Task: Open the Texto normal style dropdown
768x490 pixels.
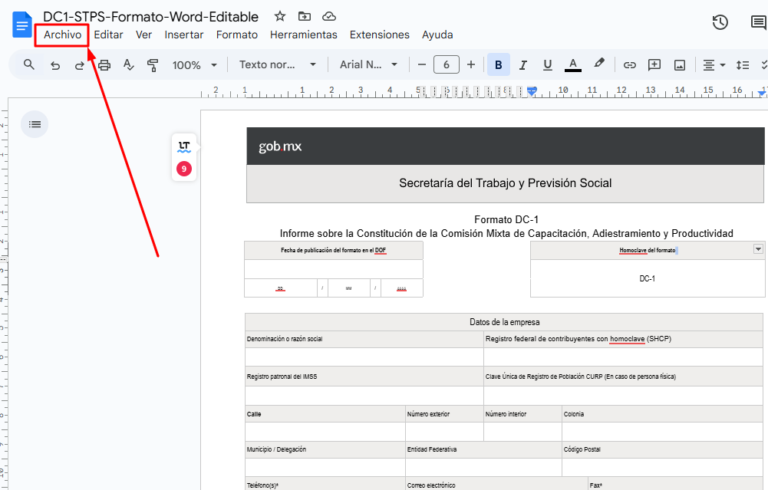Action: [277, 65]
